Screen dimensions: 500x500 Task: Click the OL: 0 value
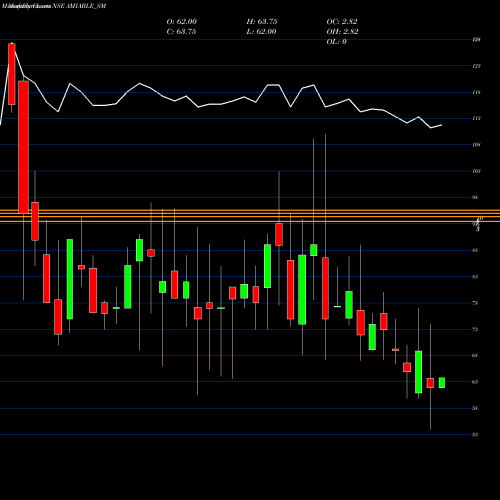337,42
